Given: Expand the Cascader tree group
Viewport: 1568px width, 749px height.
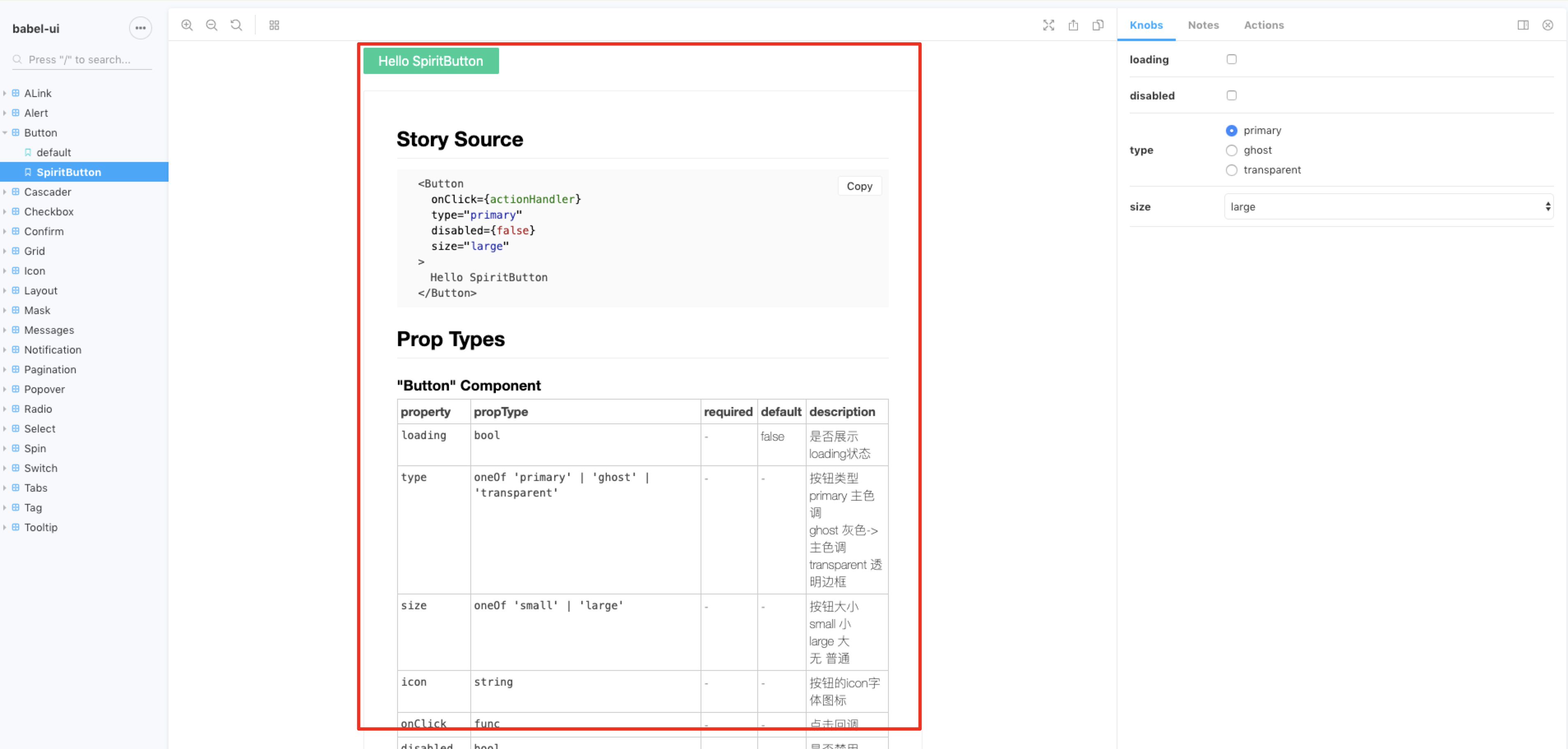Looking at the screenshot, I should click(x=47, y=192).
